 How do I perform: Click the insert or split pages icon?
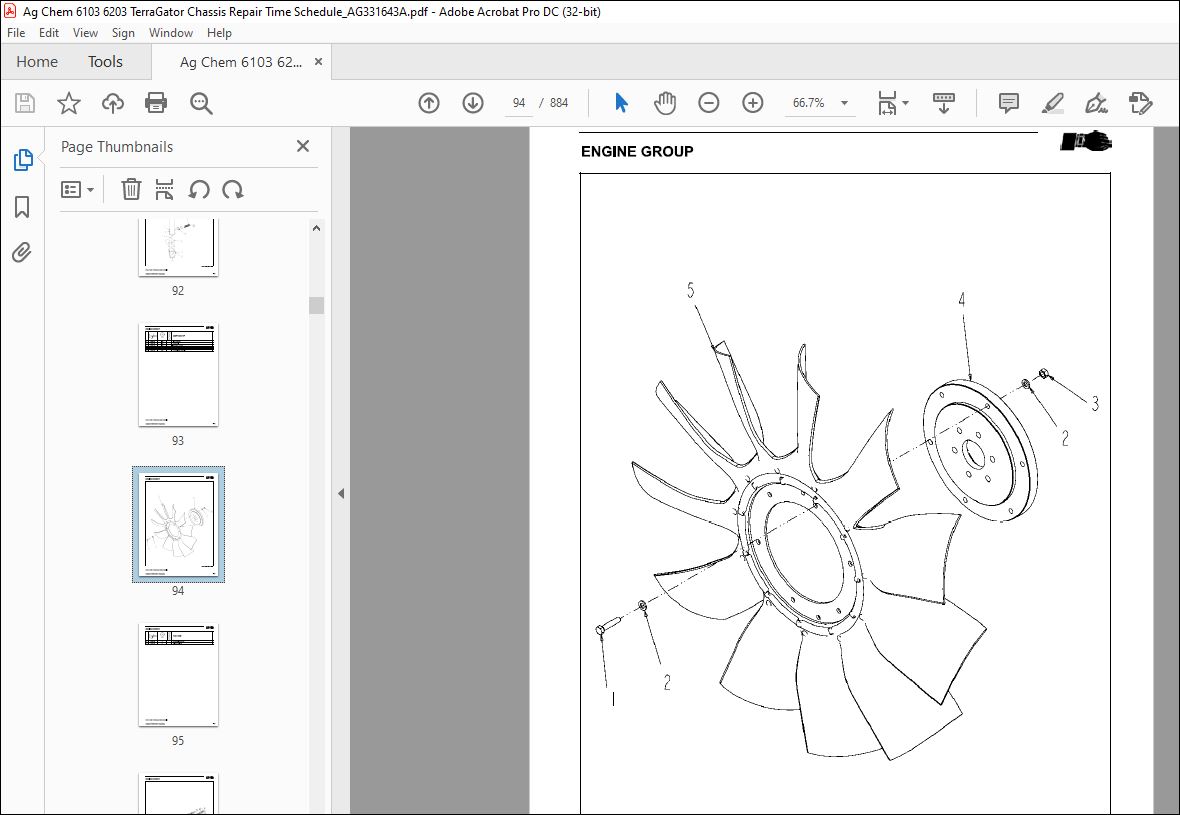pyautogui.click(x=164, y=190)
